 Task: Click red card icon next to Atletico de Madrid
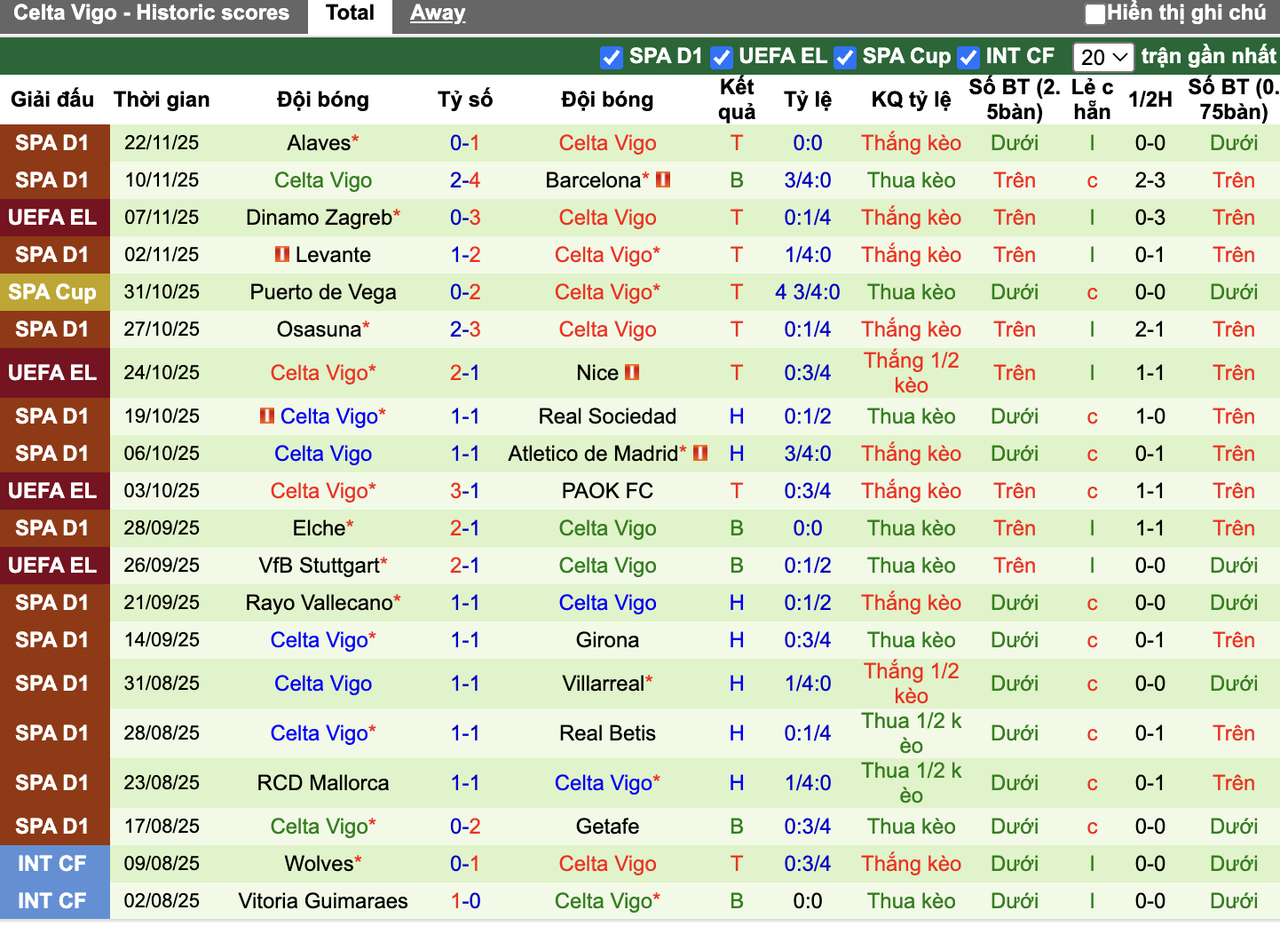[x=700, y=453]
